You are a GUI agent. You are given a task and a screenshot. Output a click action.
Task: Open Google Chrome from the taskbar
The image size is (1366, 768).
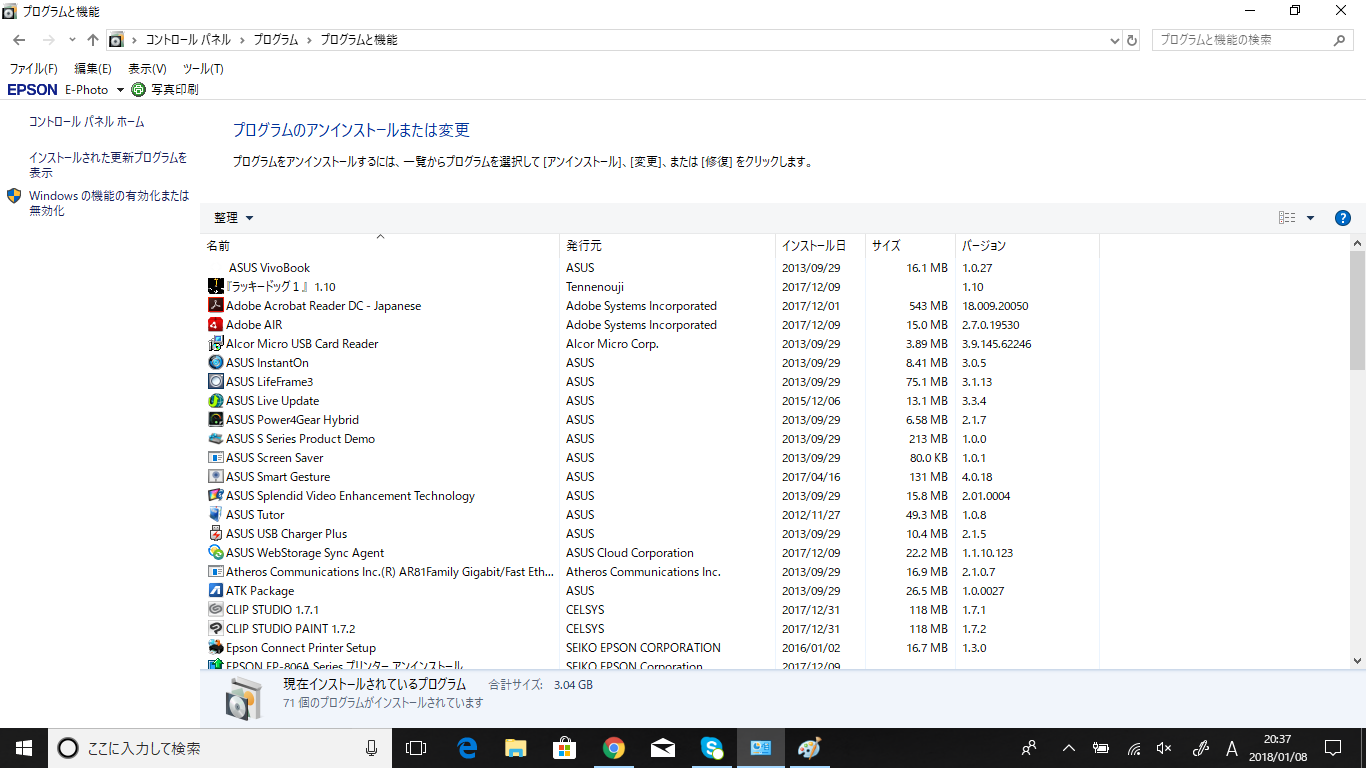(x=614, y=748)
